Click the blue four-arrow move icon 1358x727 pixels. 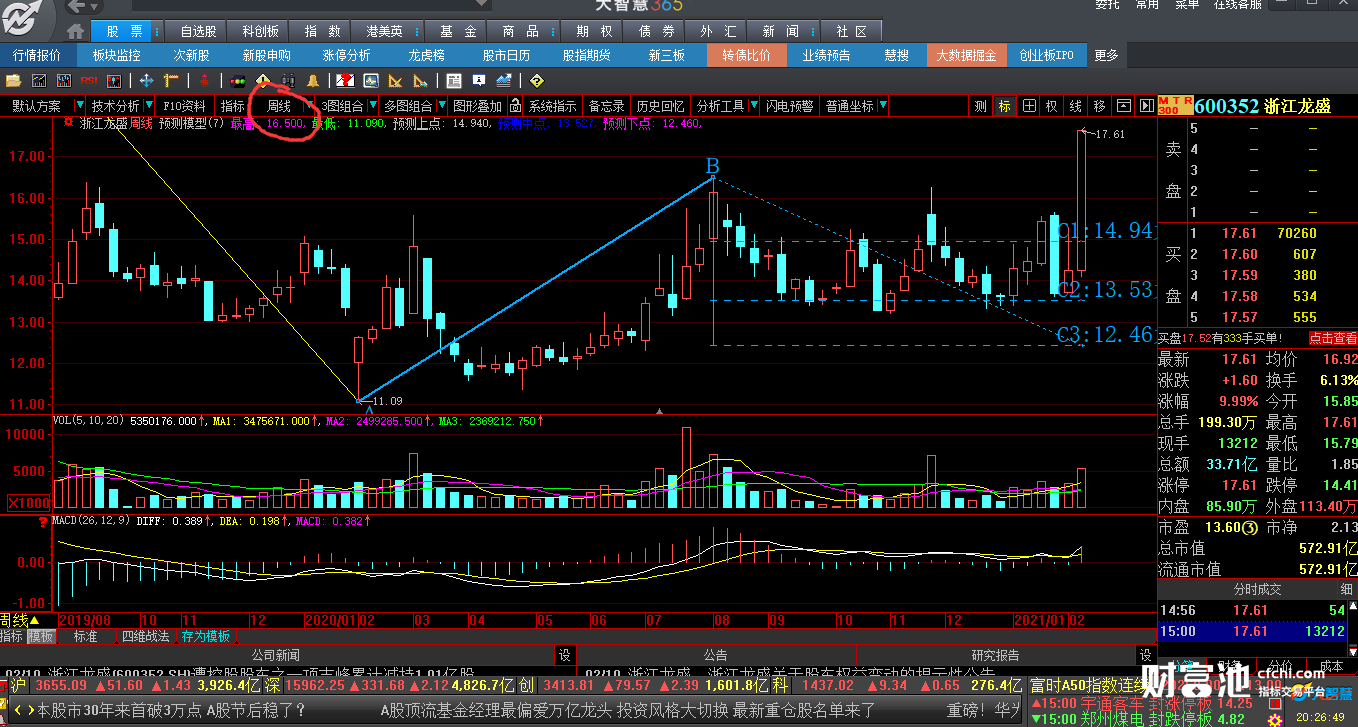pos(146,80)
